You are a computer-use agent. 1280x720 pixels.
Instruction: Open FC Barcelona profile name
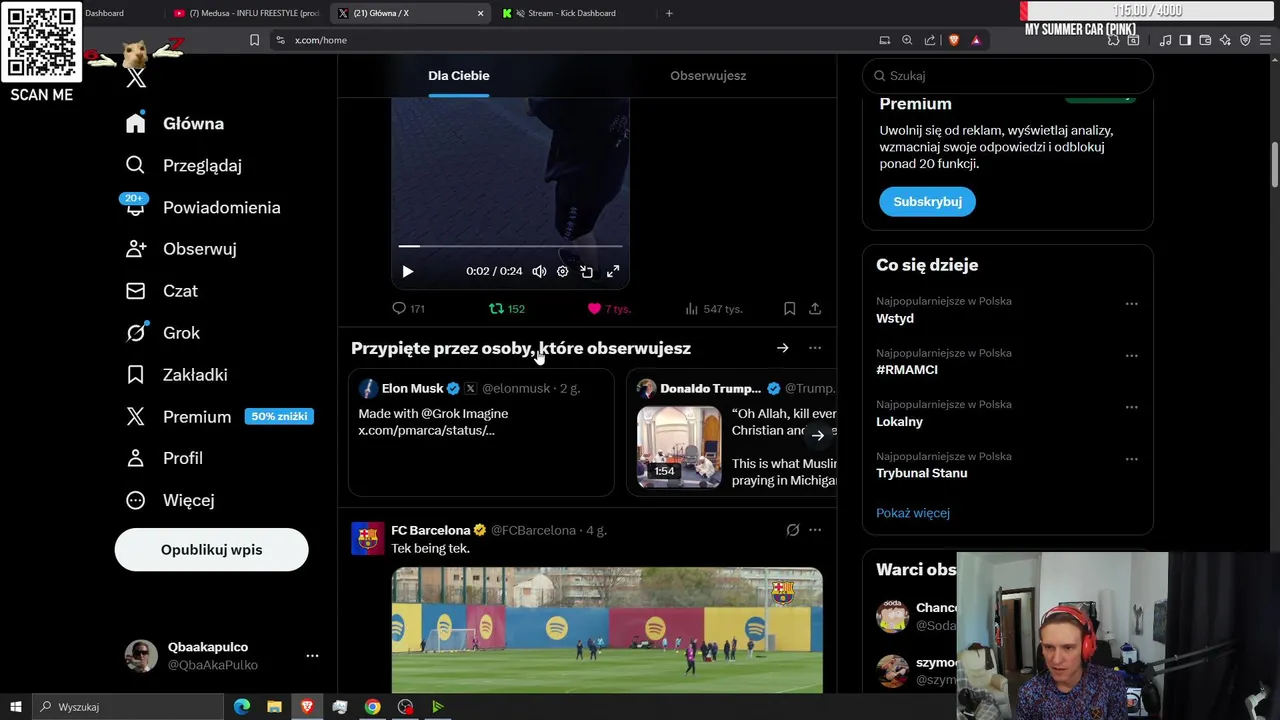430,530
